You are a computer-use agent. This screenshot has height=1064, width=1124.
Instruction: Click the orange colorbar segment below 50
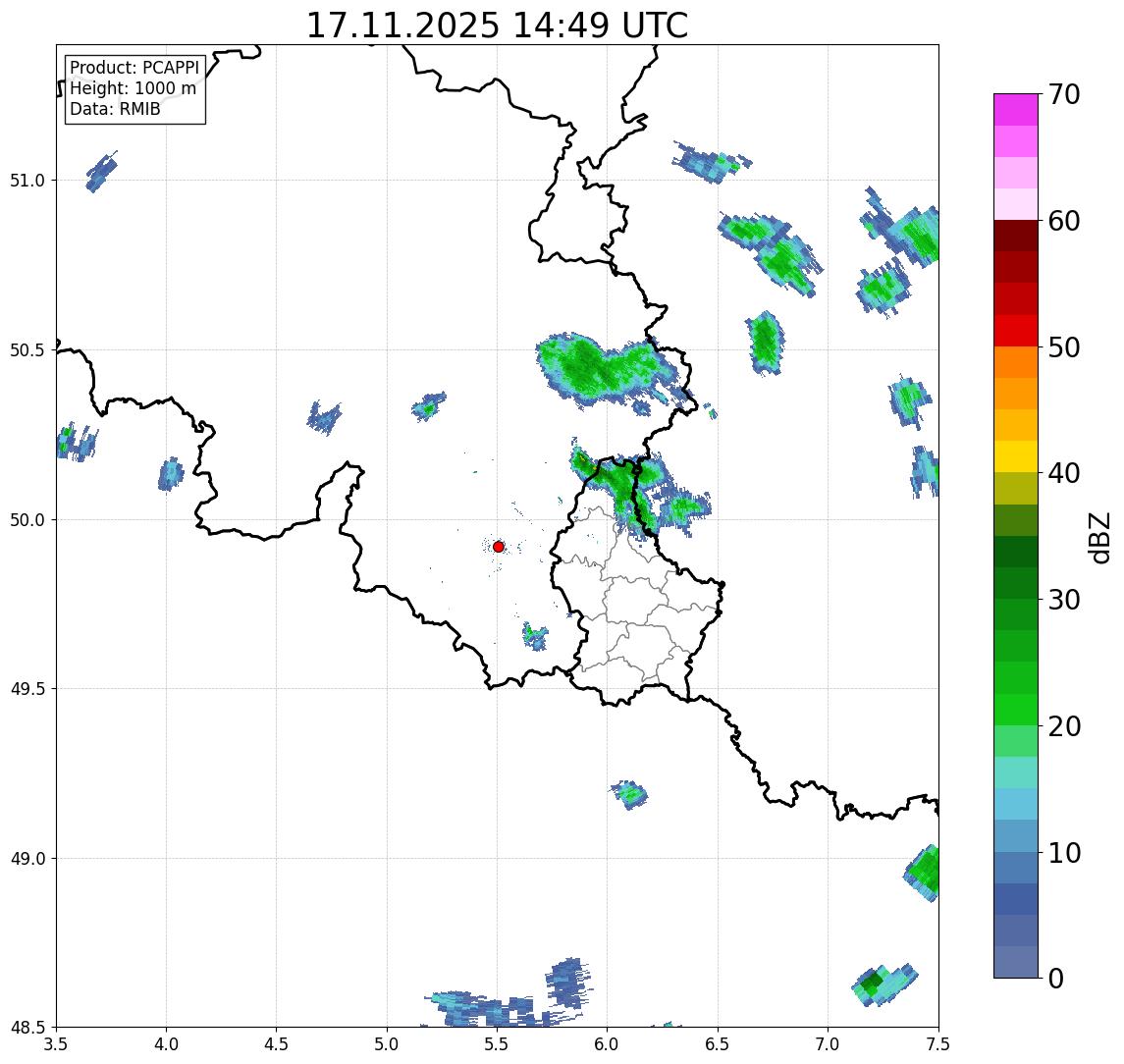coord(1016,362)
